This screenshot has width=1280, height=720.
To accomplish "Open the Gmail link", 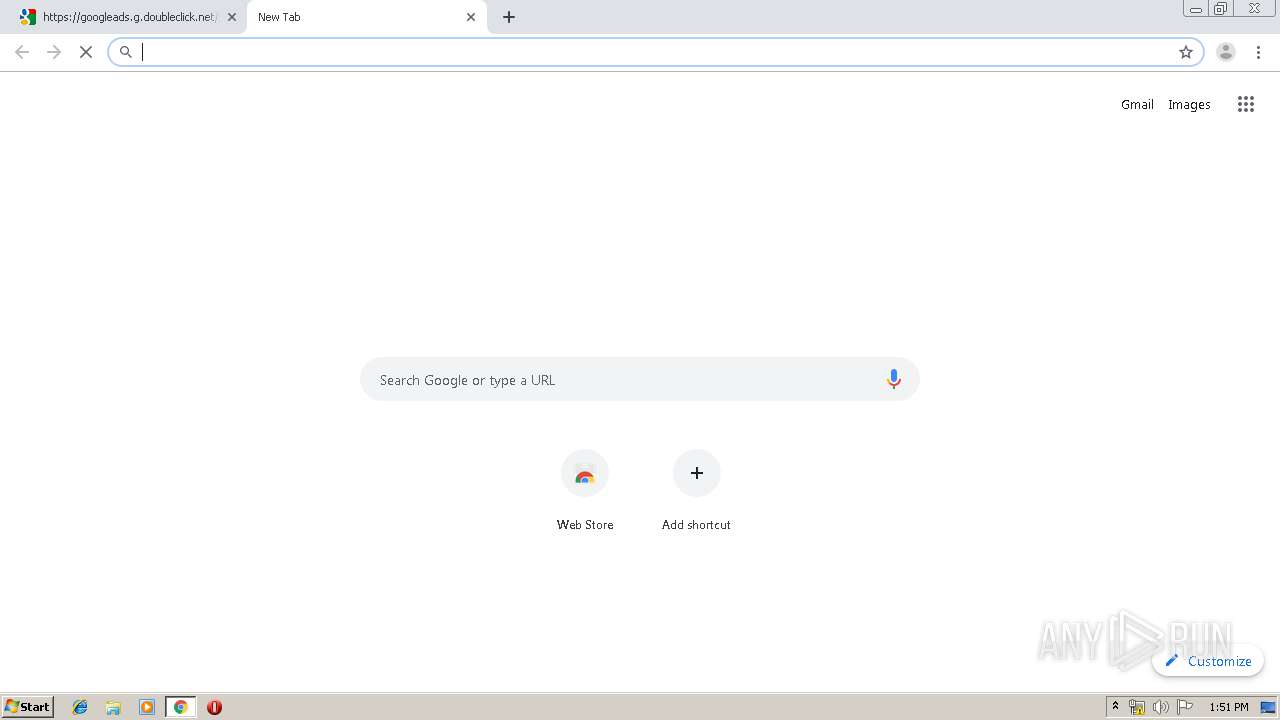I will [x=1137, y=104].
